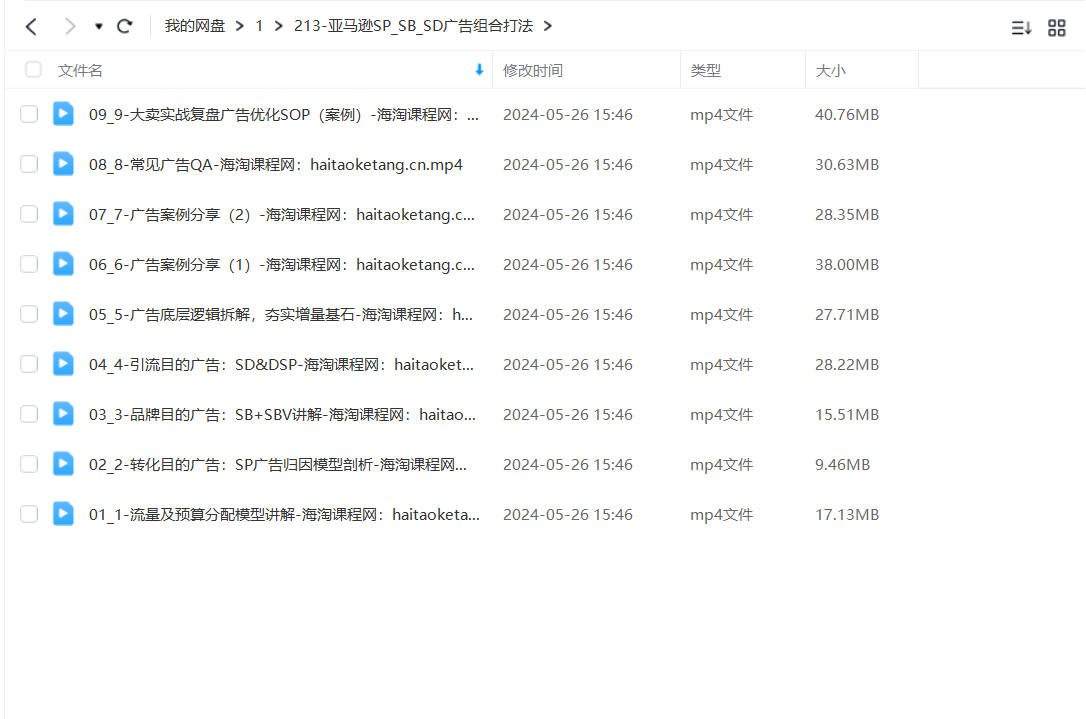The height and width of the screenshot is (719, 1086).
Task: Click video icon of 09_9-大卖实战复盘 file
Action: 63,114
